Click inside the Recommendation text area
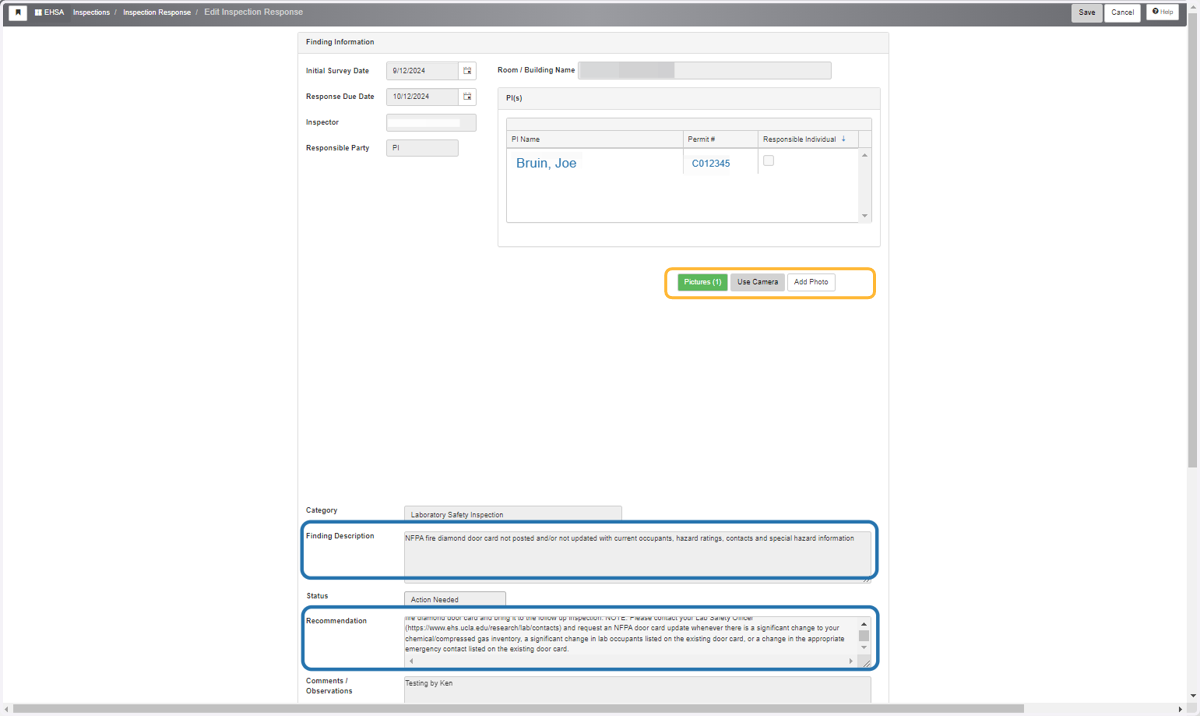Image resolution: width=1200 pixels, height=716 pixels. (630, 636)
